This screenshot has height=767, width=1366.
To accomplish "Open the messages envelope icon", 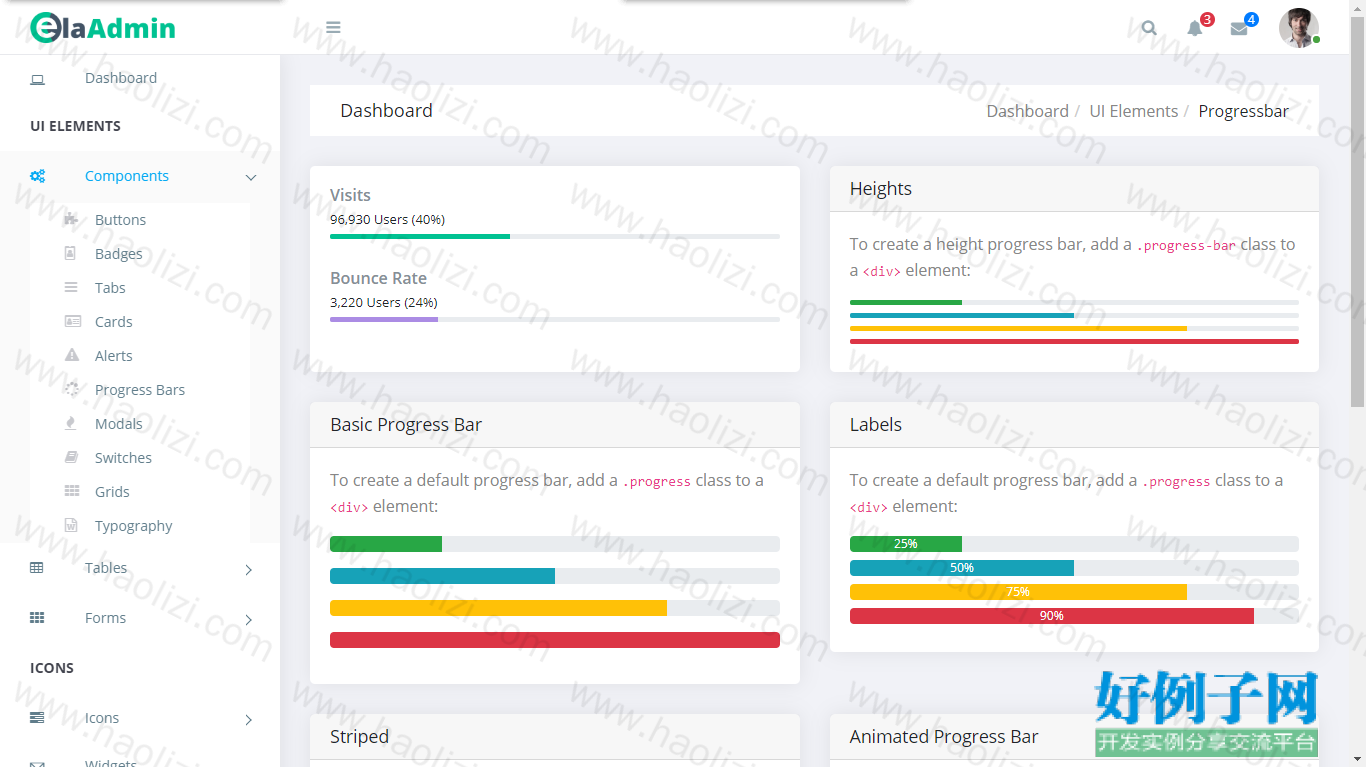I will pos(1239,28).
